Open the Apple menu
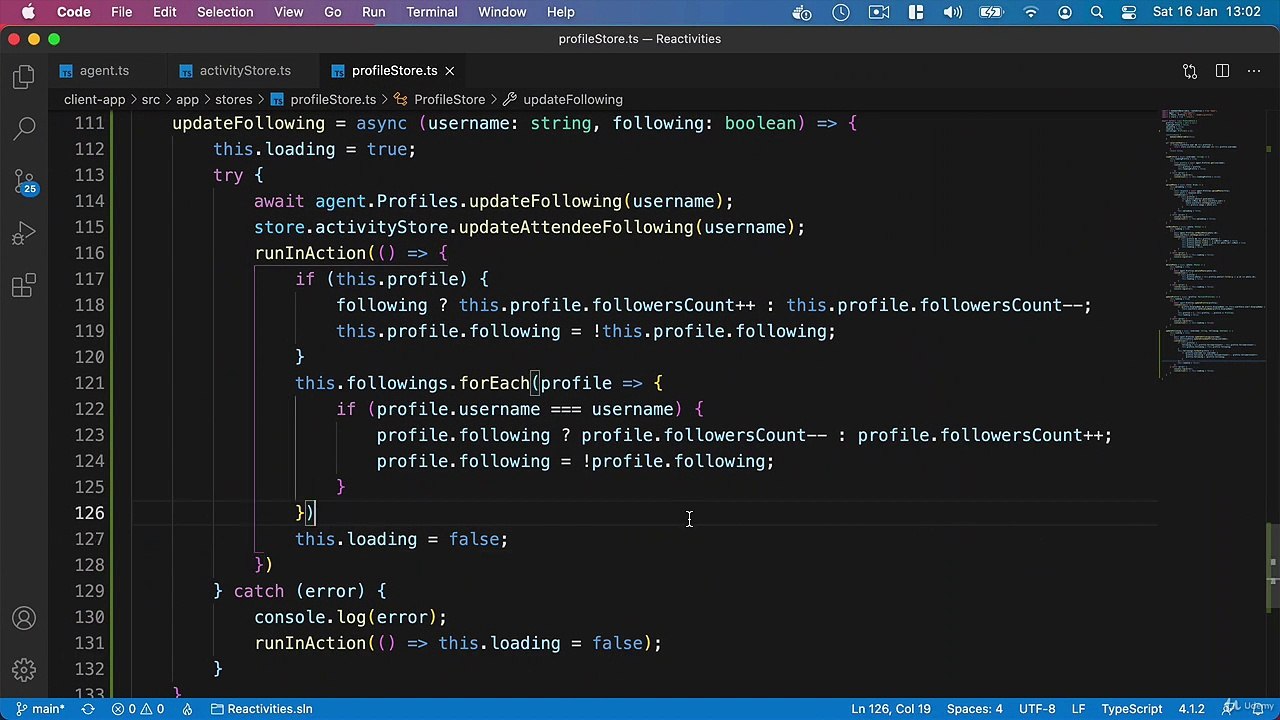This screenshot has width=1280, height=720. coord(28,12)
